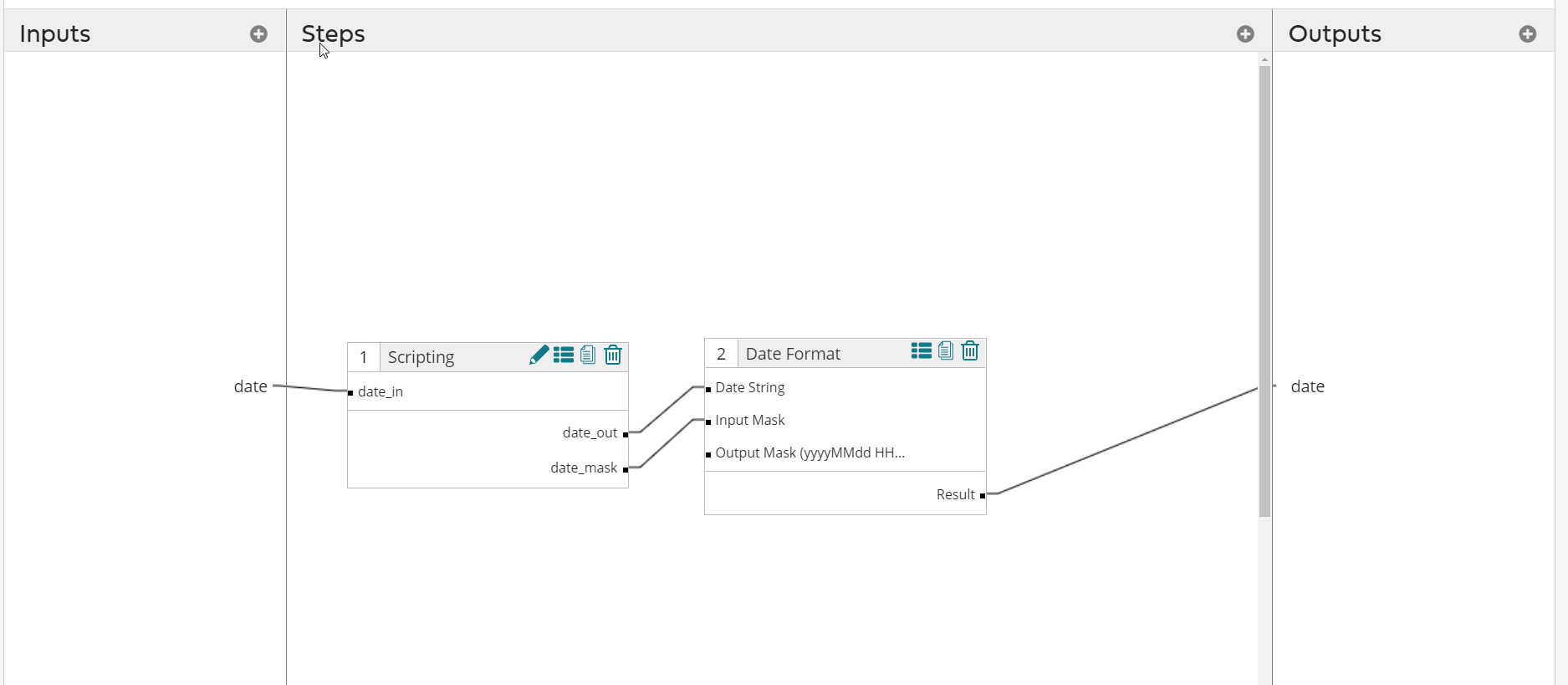
Task: Click the Result output port
Action: tap(982, 496)
